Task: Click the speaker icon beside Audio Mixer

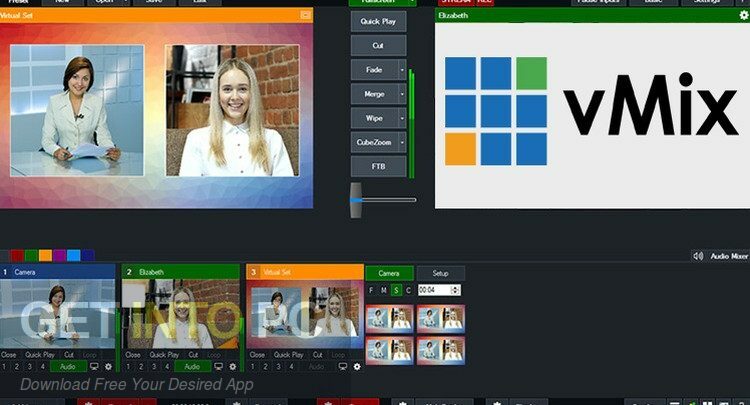Action: [x=698, y=256]
